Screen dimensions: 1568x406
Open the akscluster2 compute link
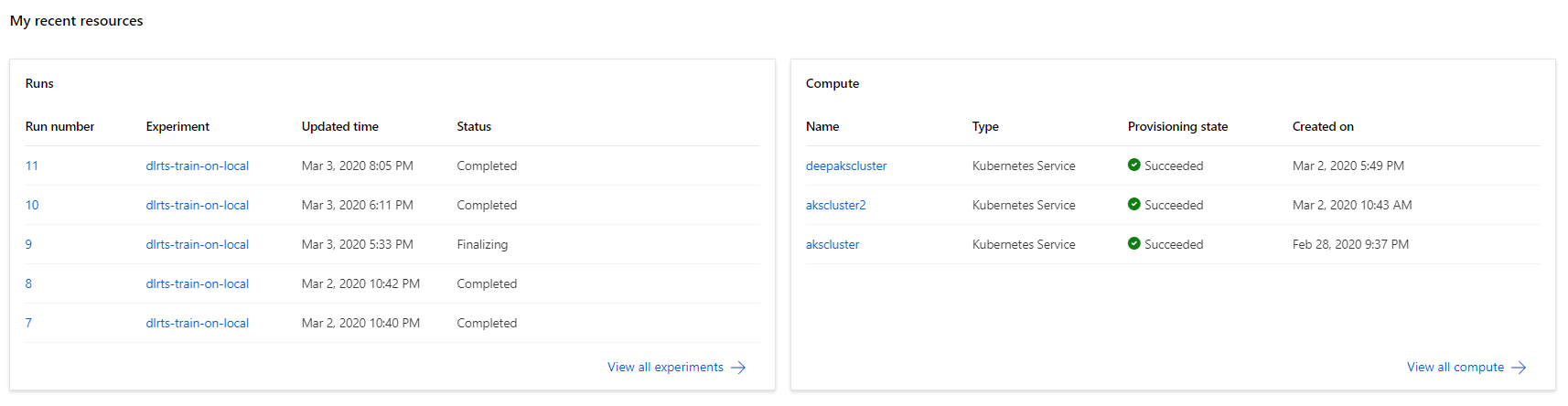(x=835, y=205)
